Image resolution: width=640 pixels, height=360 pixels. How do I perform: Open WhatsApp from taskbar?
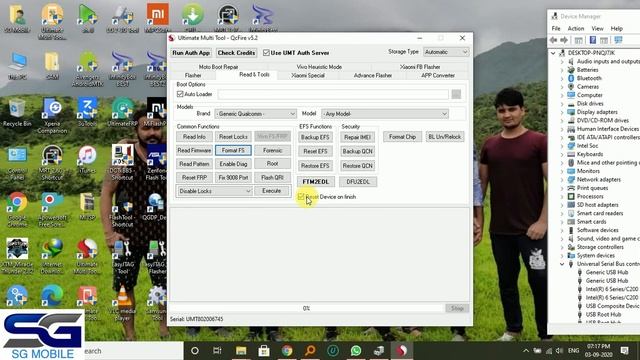click(356, 351)
